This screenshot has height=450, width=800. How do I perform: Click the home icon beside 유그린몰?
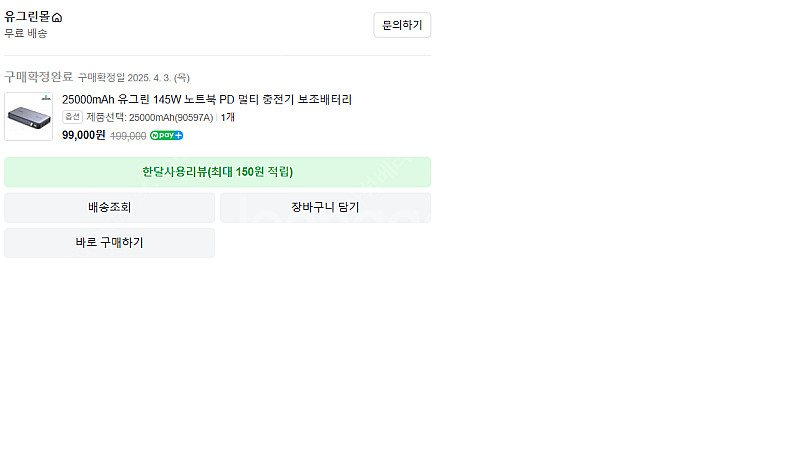[57, 18]
